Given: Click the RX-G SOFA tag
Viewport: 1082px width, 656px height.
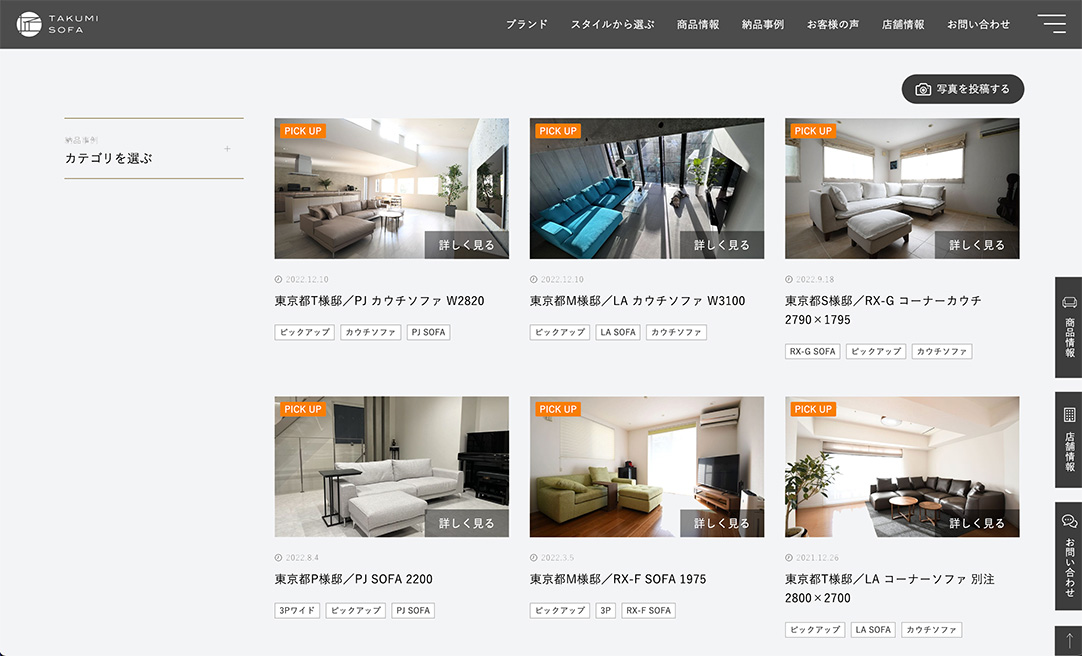Looking at the screenshot, I should coord(812,352).
